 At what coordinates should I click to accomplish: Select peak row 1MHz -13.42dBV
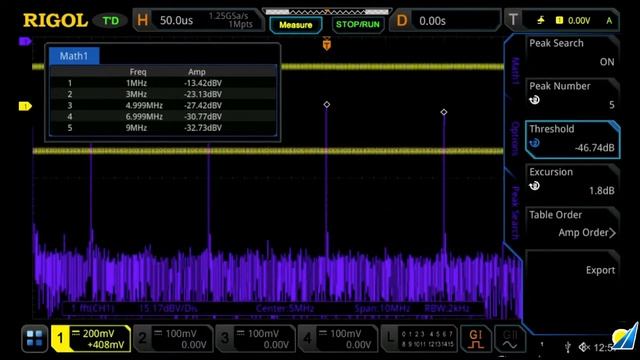163,83
